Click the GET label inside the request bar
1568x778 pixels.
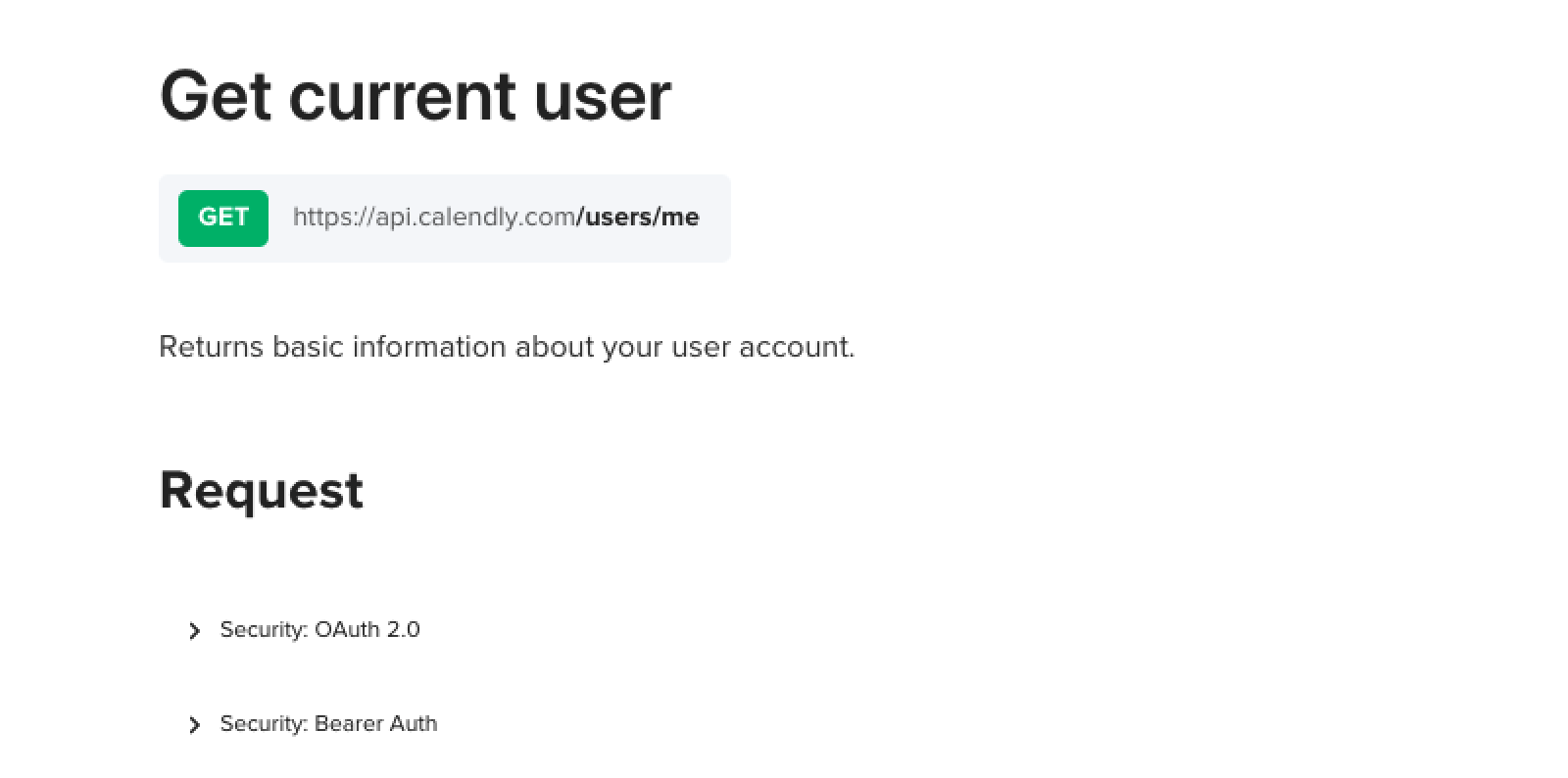(222, 218)
